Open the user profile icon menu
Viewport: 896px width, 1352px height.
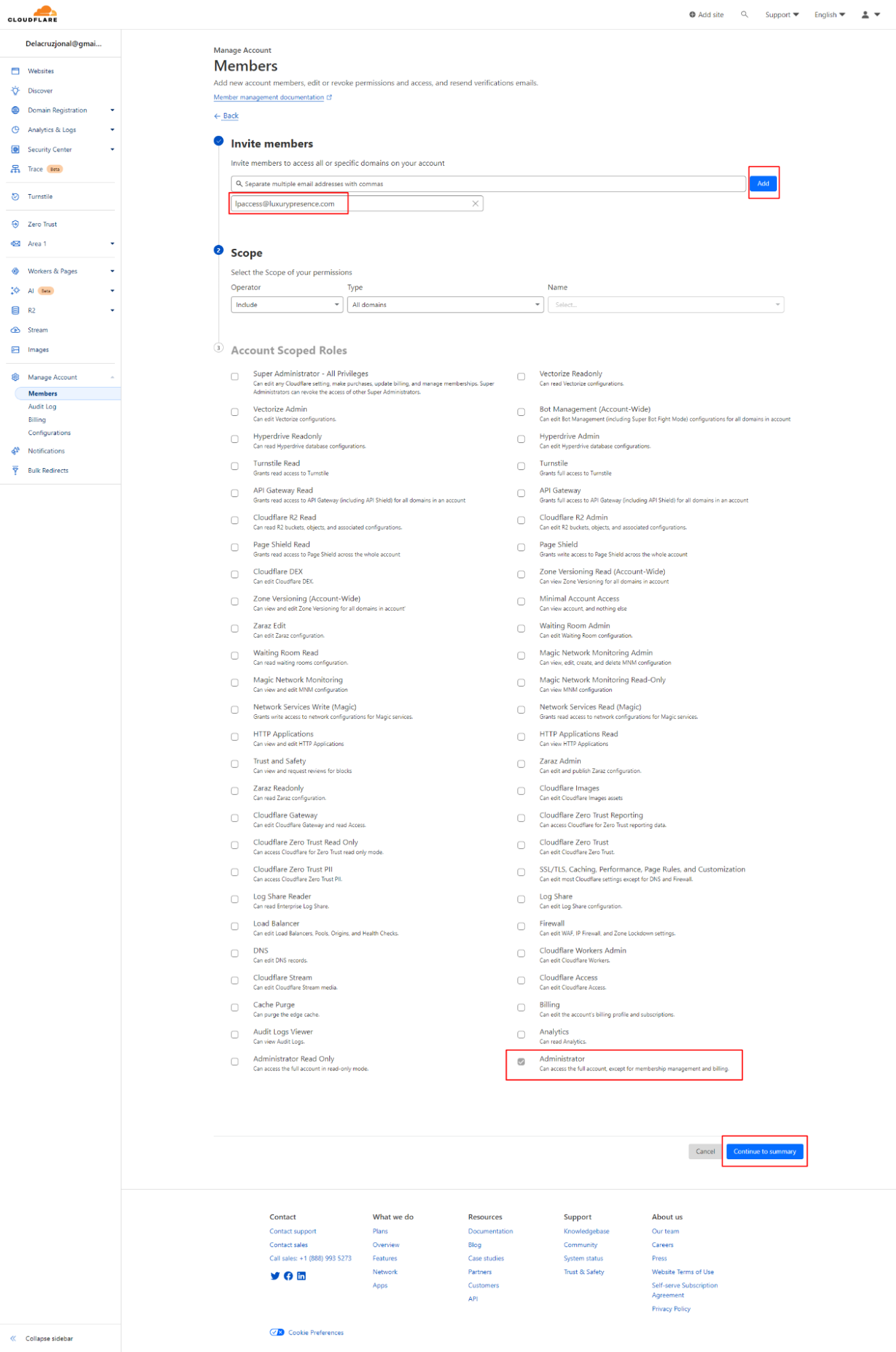point(870,14)
